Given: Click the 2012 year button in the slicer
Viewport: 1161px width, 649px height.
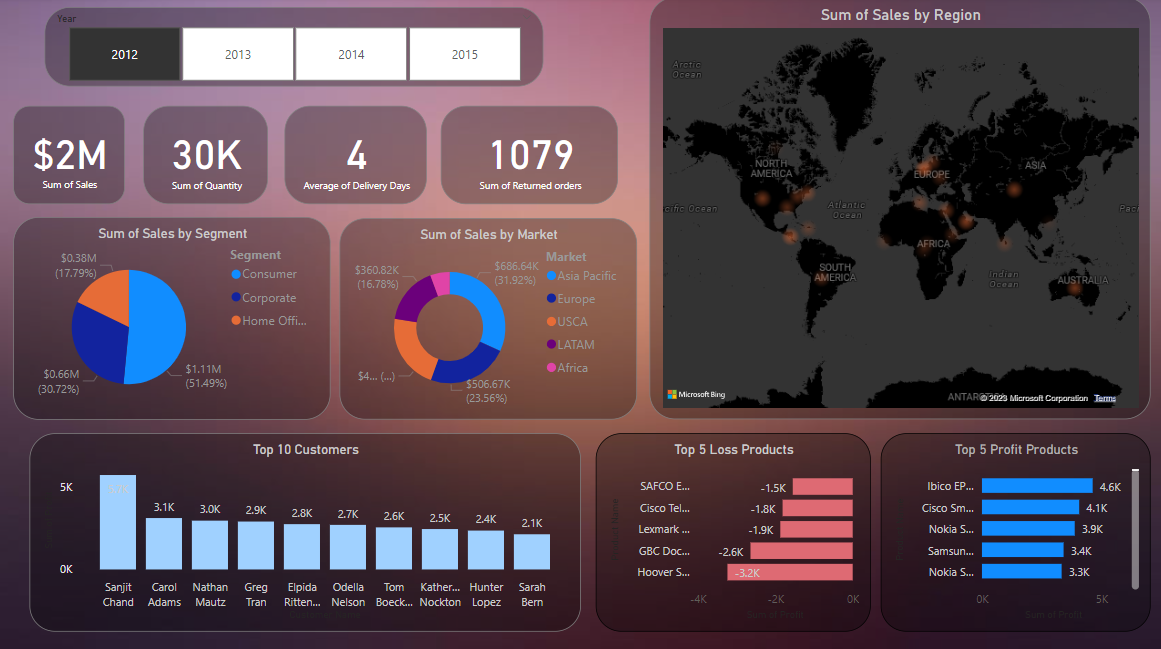Looking at the screenshot, I should (x=124, y=53).
